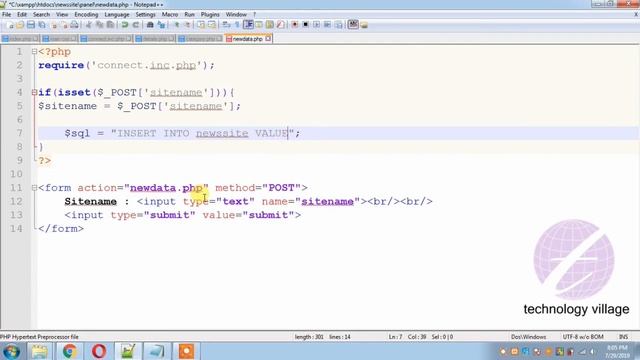Click 'Ln : 7' in status bar
This screenshot has width=640, height=360.
pos(395,337)
